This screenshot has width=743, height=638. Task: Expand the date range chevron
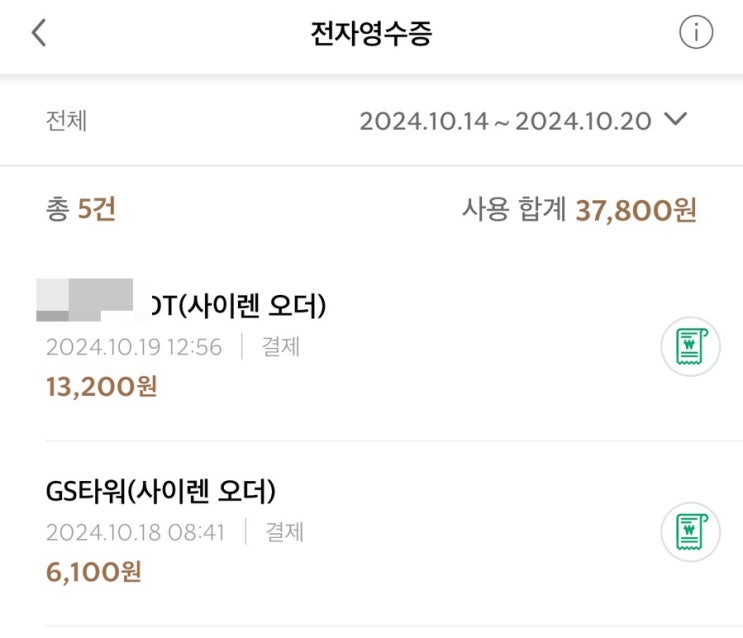point(676,120)
